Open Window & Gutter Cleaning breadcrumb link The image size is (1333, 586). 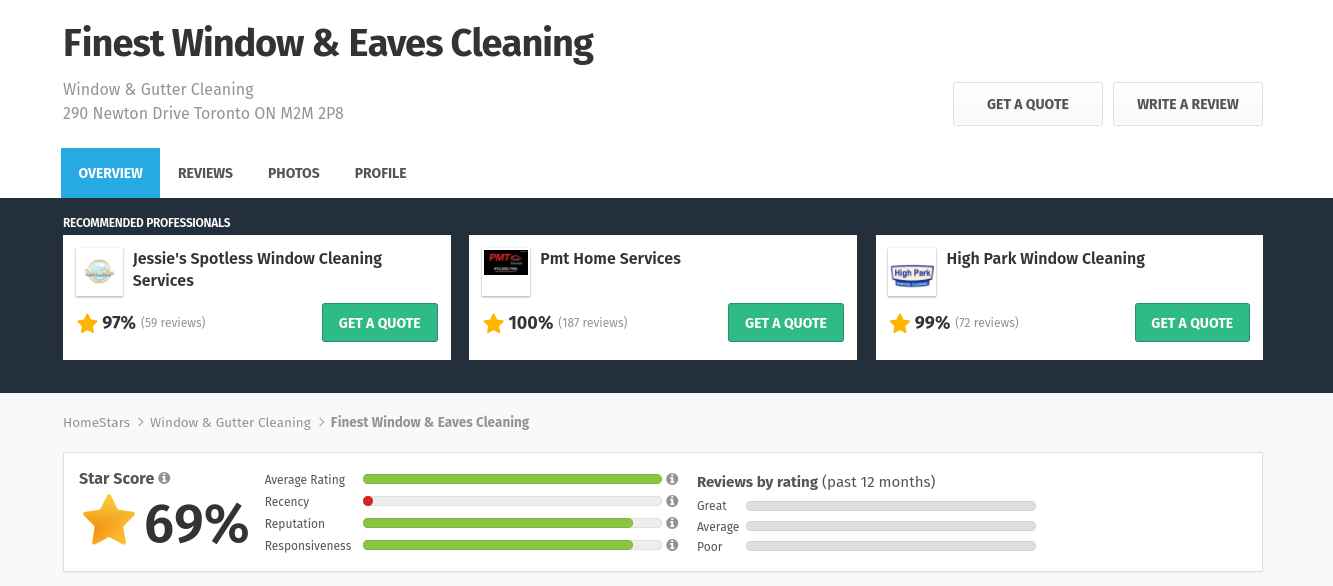point(230,422)
